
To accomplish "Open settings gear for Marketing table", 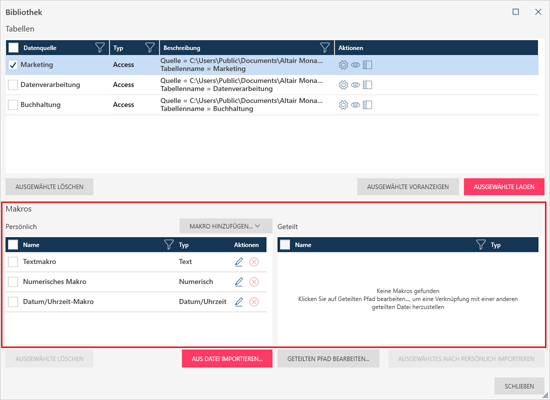I will 343,65.
